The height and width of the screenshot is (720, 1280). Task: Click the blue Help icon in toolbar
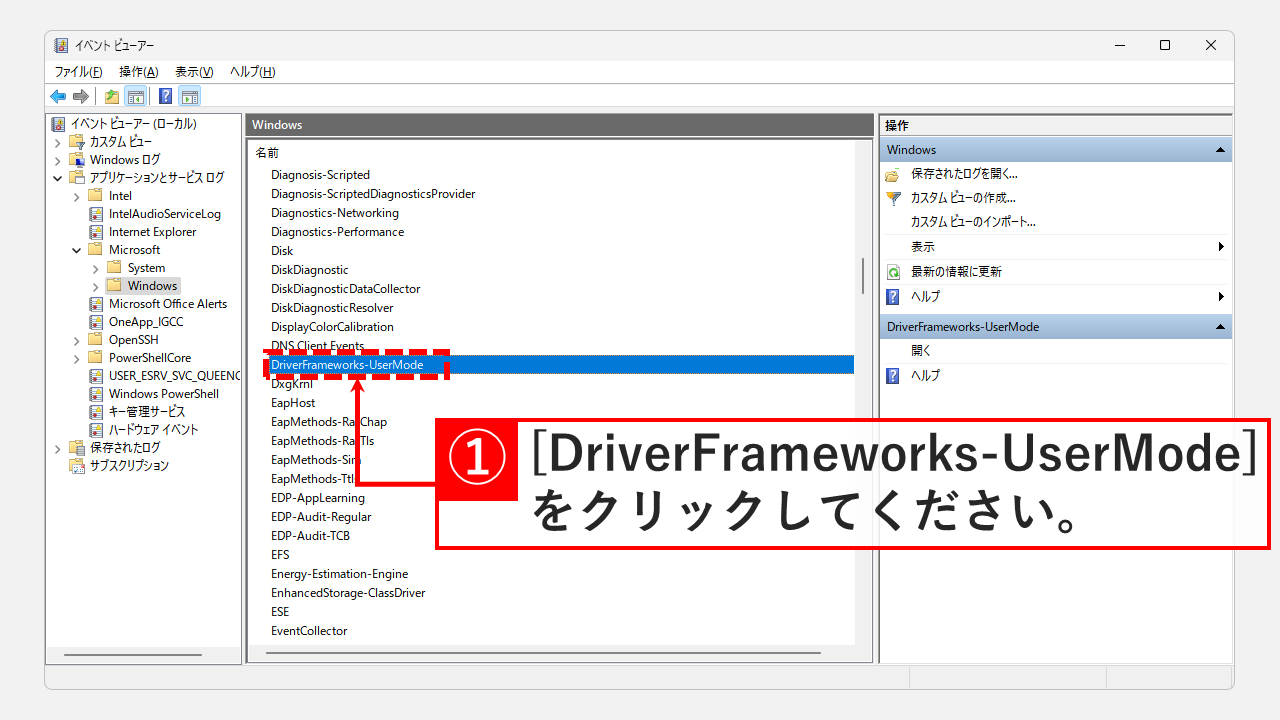165,96
